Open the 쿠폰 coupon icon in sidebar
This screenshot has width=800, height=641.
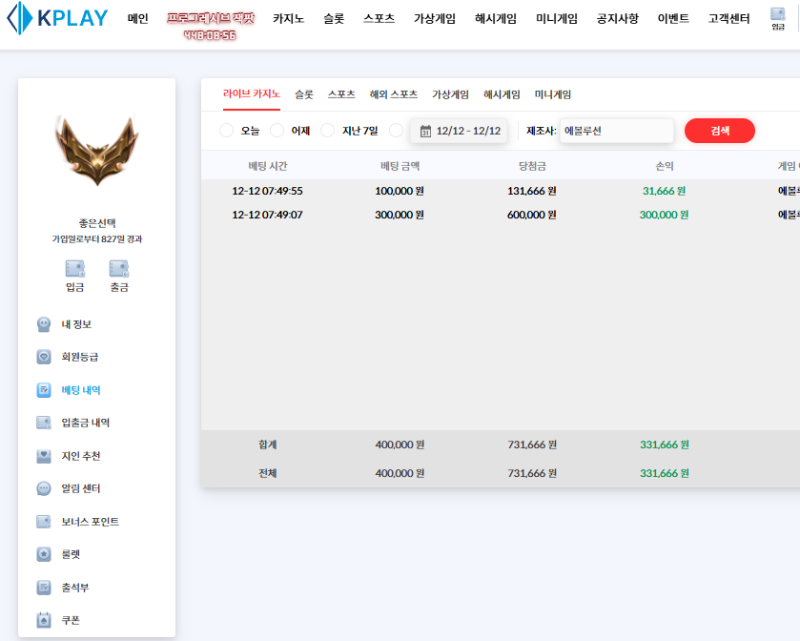coord(44,620)
